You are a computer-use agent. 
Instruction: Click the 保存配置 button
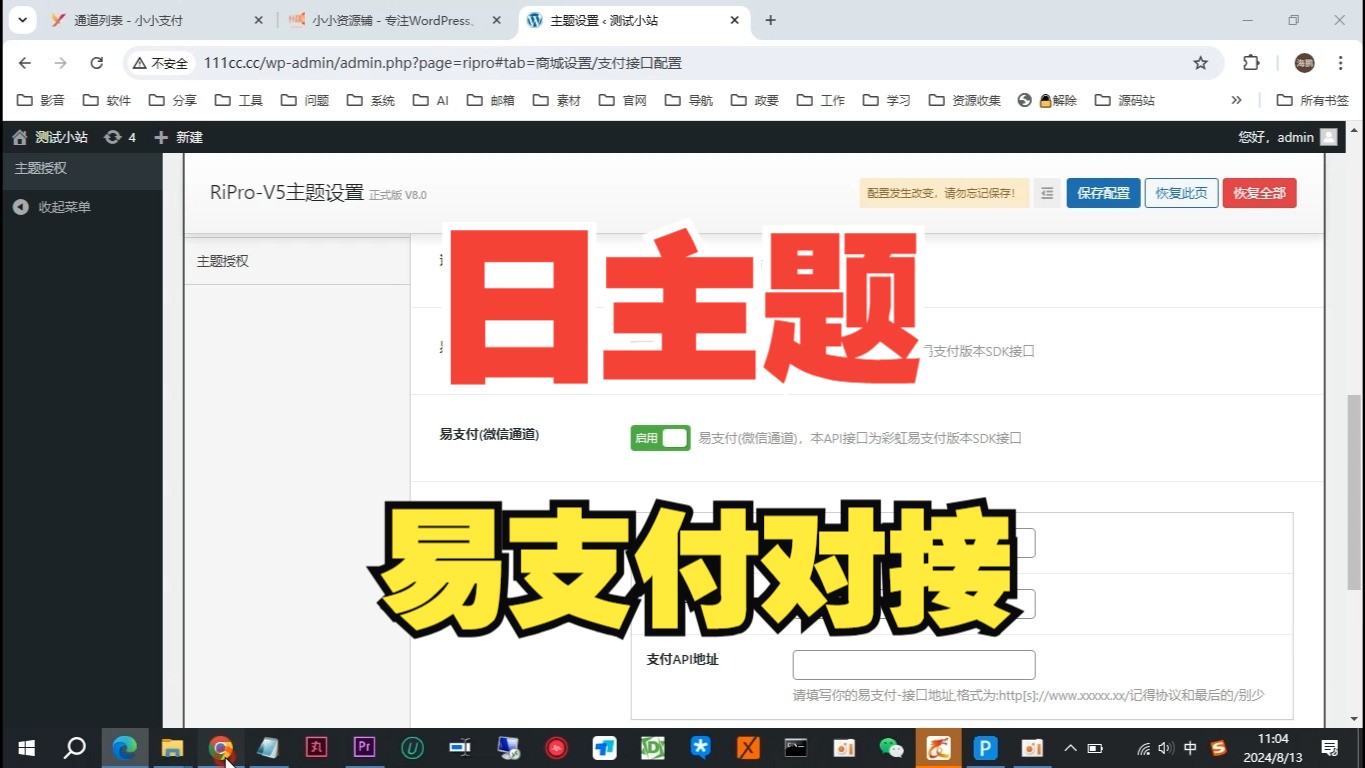[1102, 192]
